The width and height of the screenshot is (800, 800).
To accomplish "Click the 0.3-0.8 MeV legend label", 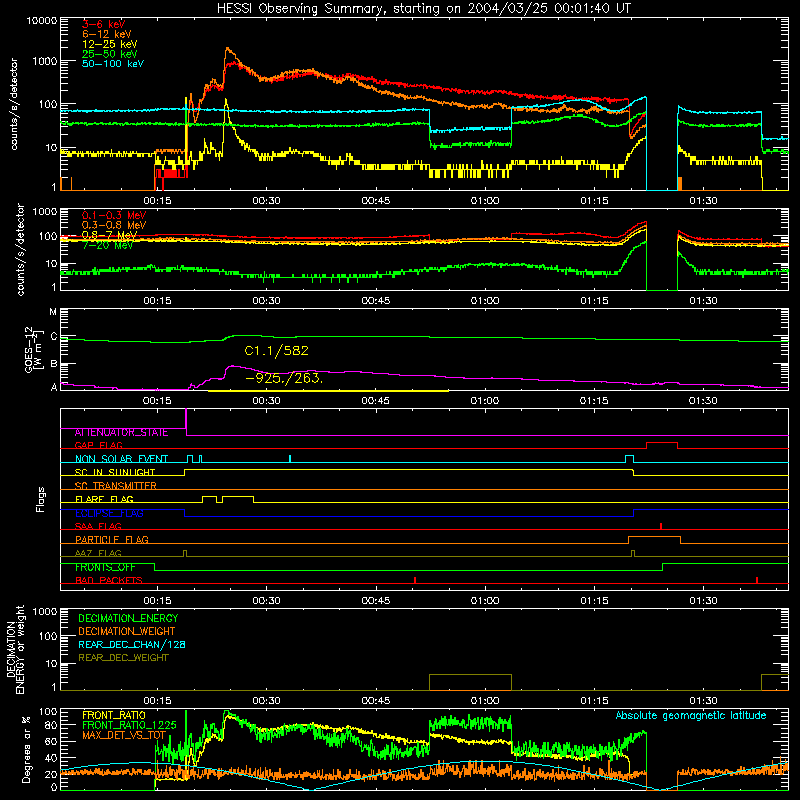I will 114,225.
